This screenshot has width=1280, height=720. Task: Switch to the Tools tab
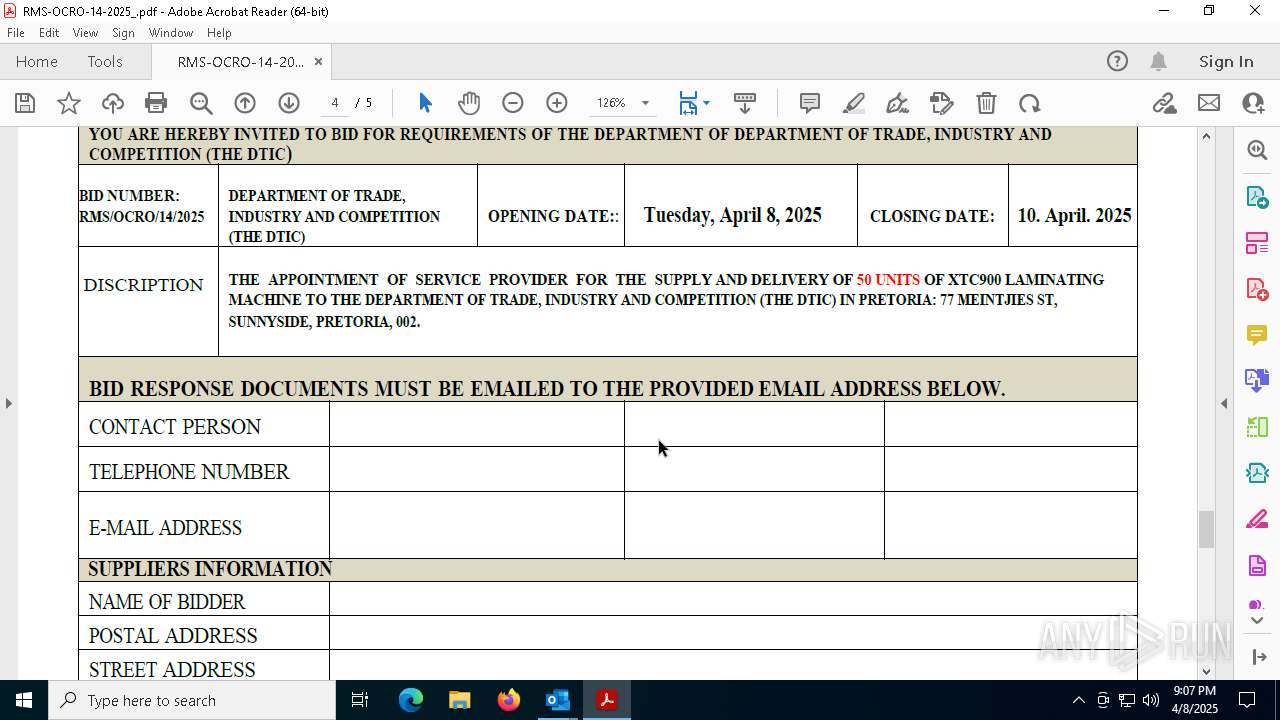click(105, 61)
